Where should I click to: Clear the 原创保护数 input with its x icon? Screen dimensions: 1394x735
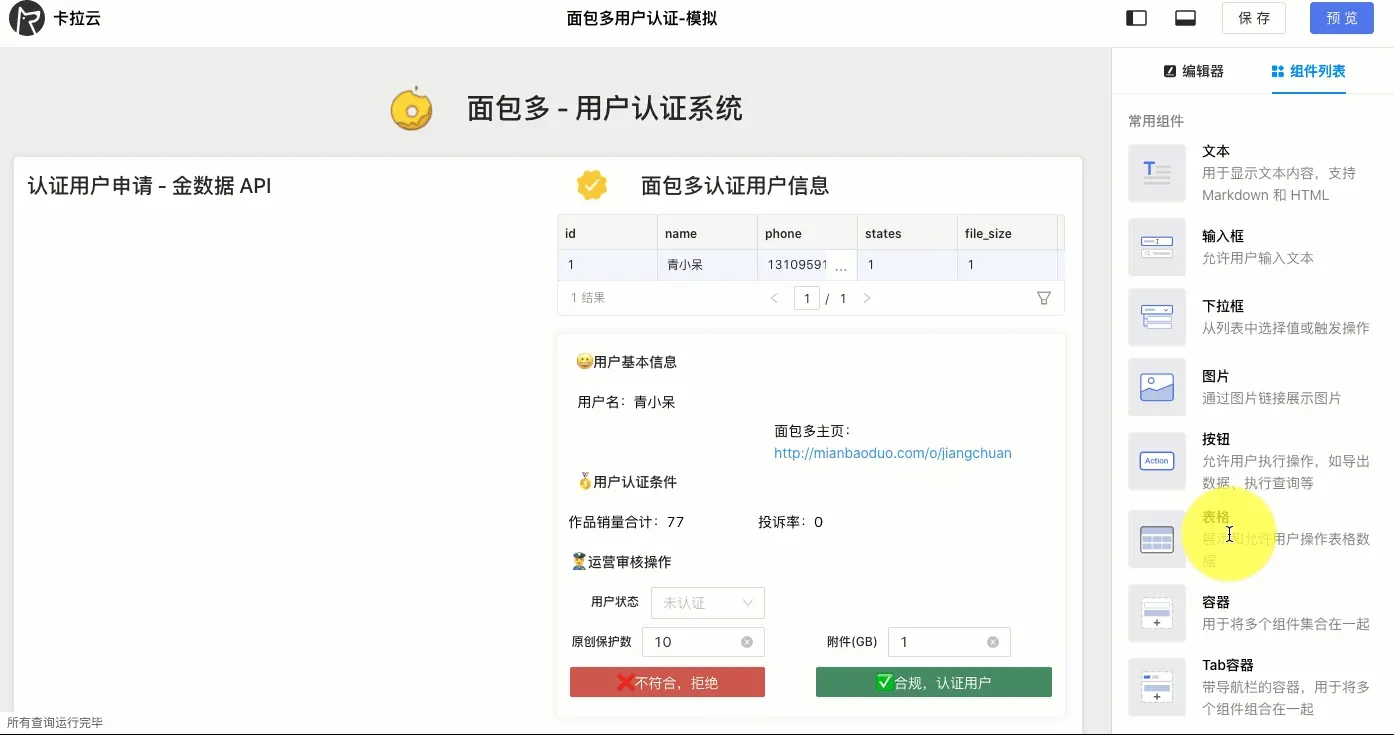pos(745,641)
